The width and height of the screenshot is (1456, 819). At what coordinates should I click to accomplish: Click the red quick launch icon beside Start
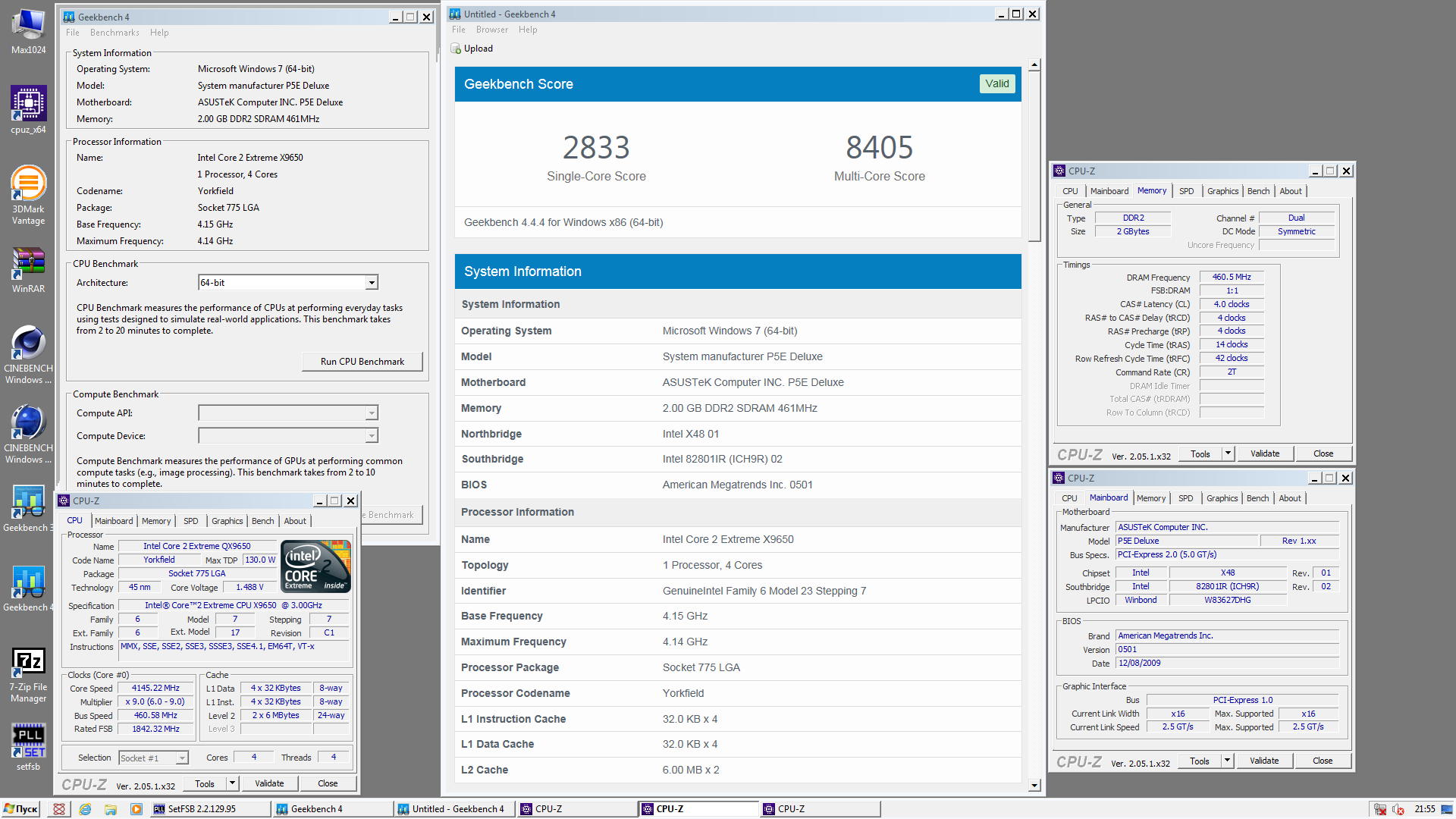coord(59,809)
